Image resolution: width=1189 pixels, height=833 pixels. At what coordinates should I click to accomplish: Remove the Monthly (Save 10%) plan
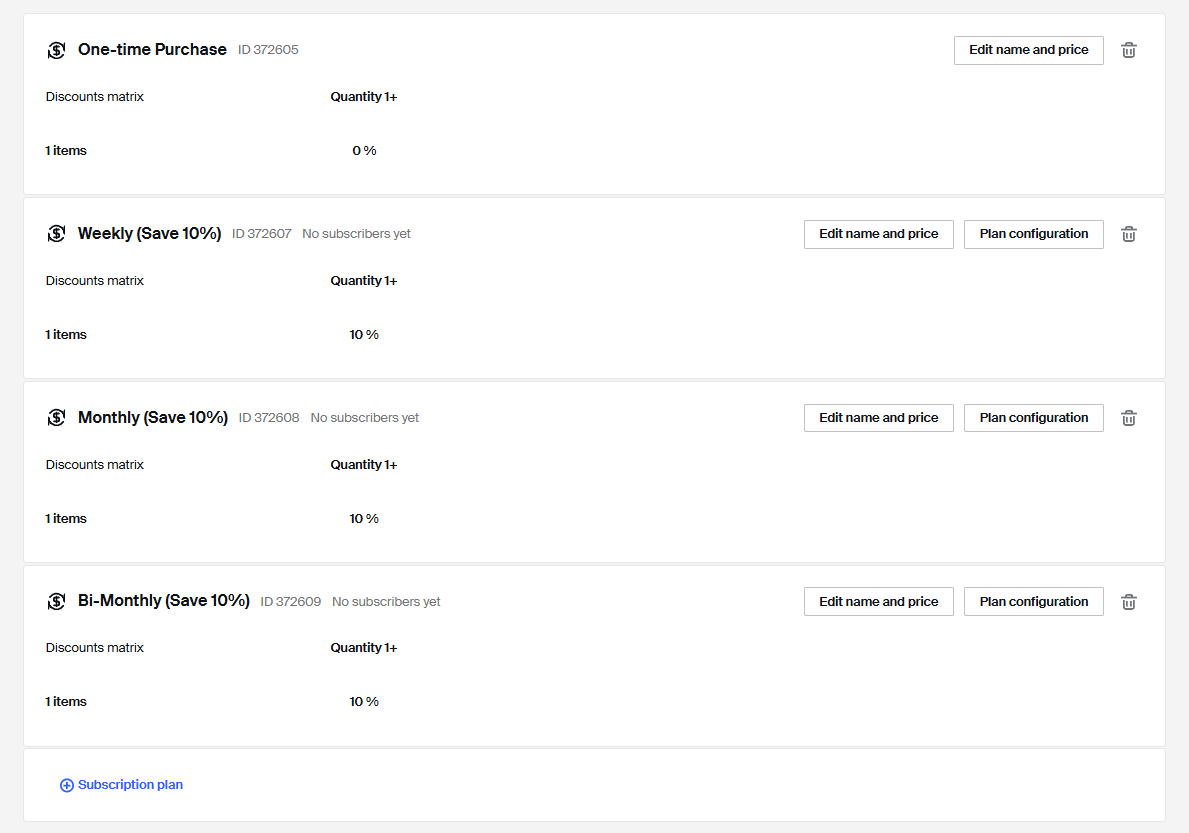(x=1129, y=418)
